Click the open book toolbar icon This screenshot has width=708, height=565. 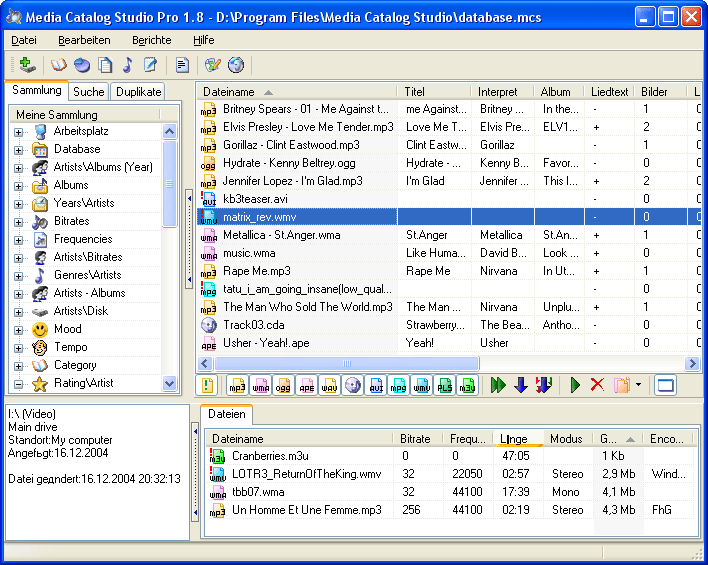59,65
